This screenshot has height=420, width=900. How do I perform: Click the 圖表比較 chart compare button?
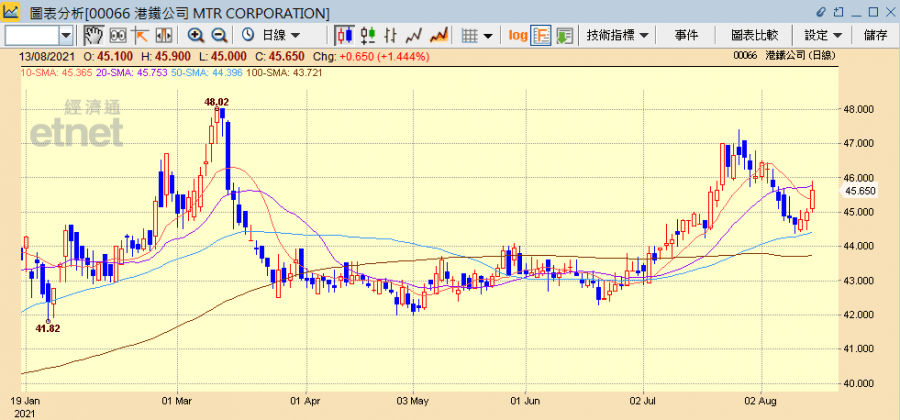pos(754,35)
